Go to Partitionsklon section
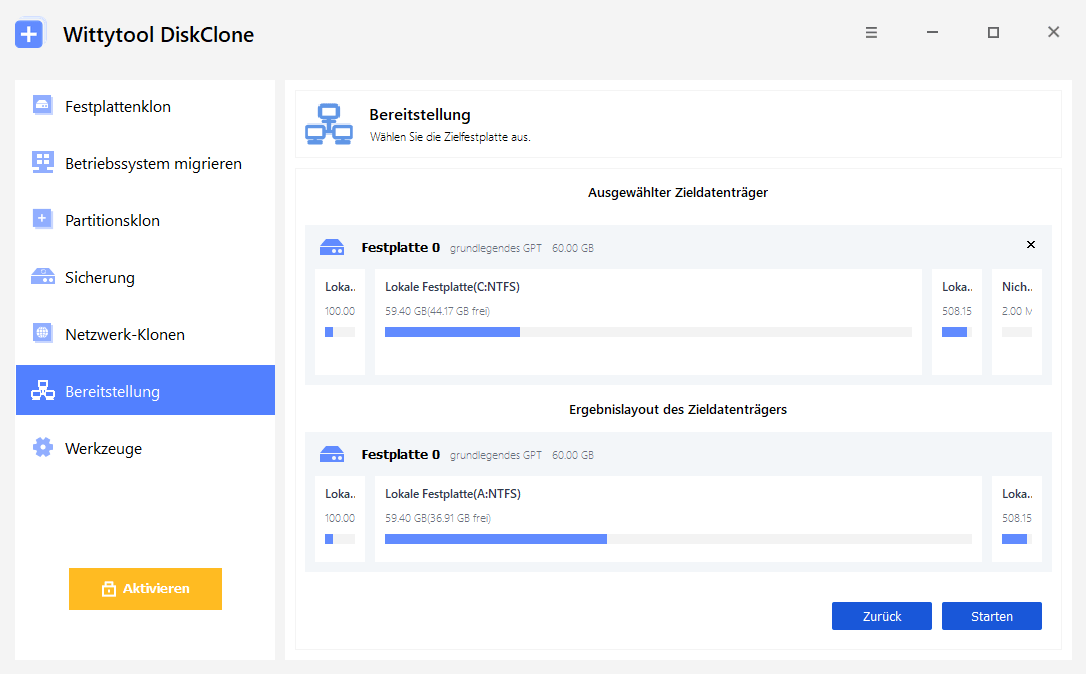 (x=145, y=220)
